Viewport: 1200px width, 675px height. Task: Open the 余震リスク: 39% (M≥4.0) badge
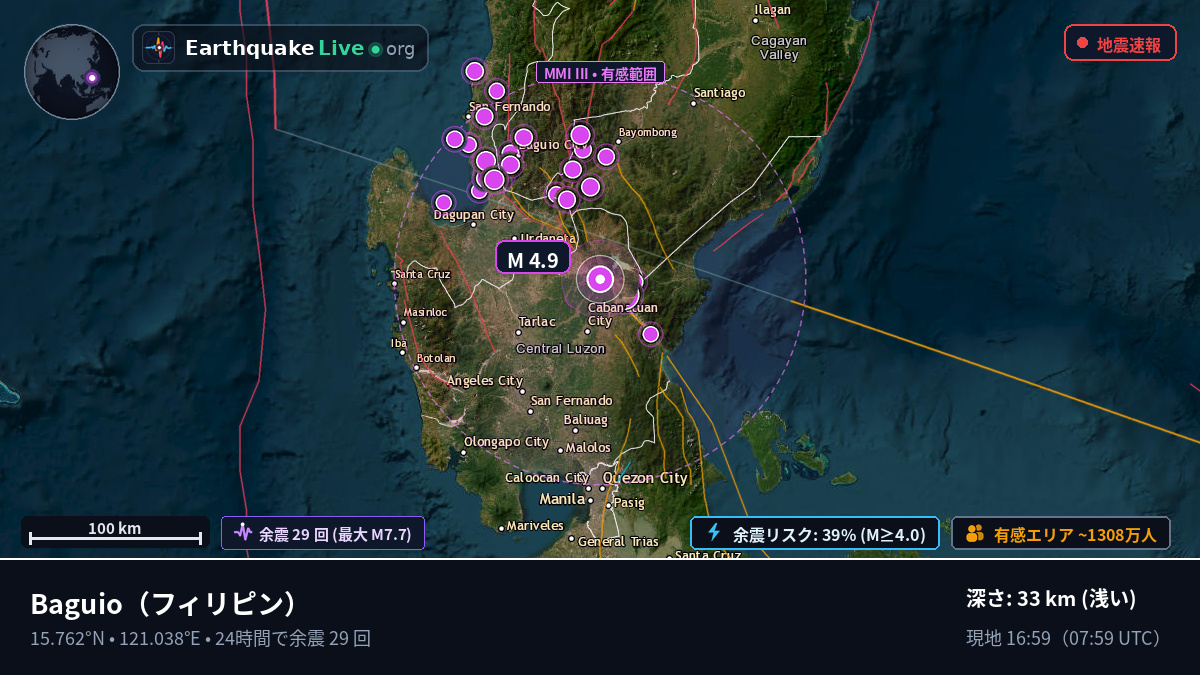(815, 533)
